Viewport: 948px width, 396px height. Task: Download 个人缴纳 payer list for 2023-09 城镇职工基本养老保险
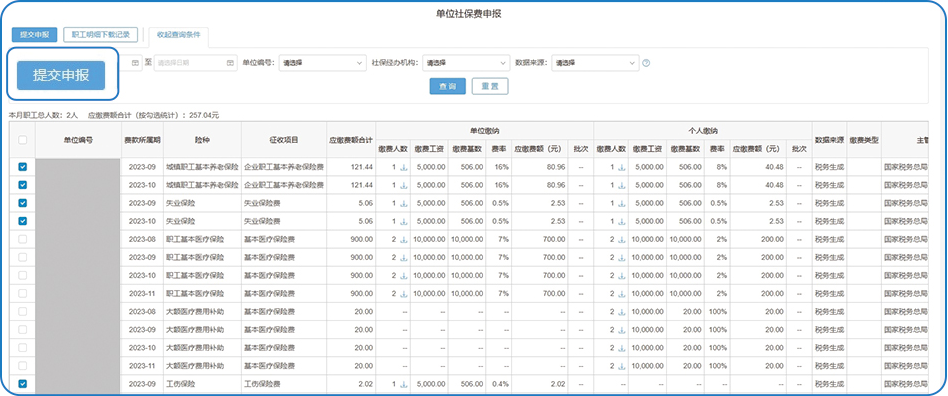[622, 167]
